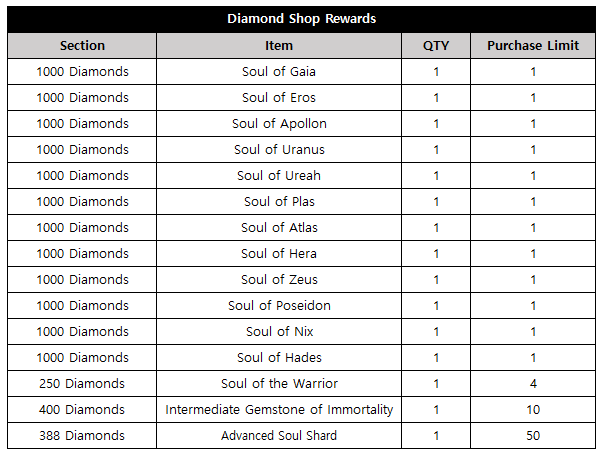The width and height of the screenshot is (603, 455).
Task: Select the Soul of Apollon row item
Action: [279, 123]
